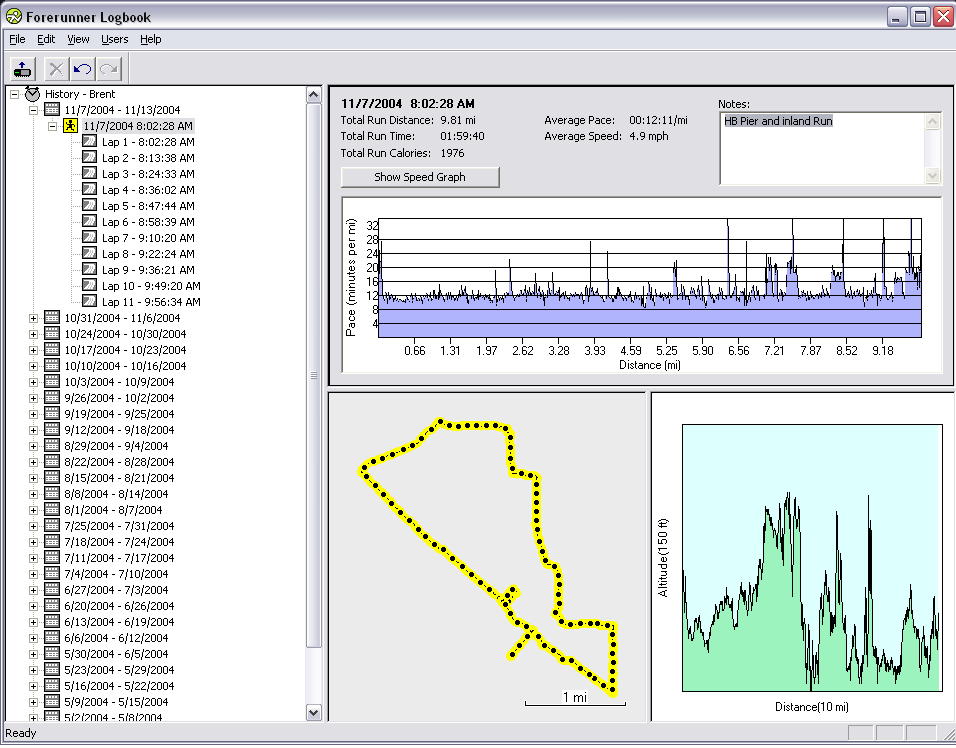Viewport: 956px width, 748px height.
Task: Select the 9/12/2004 - 9/18/2004 week
Action: (119, 430)
